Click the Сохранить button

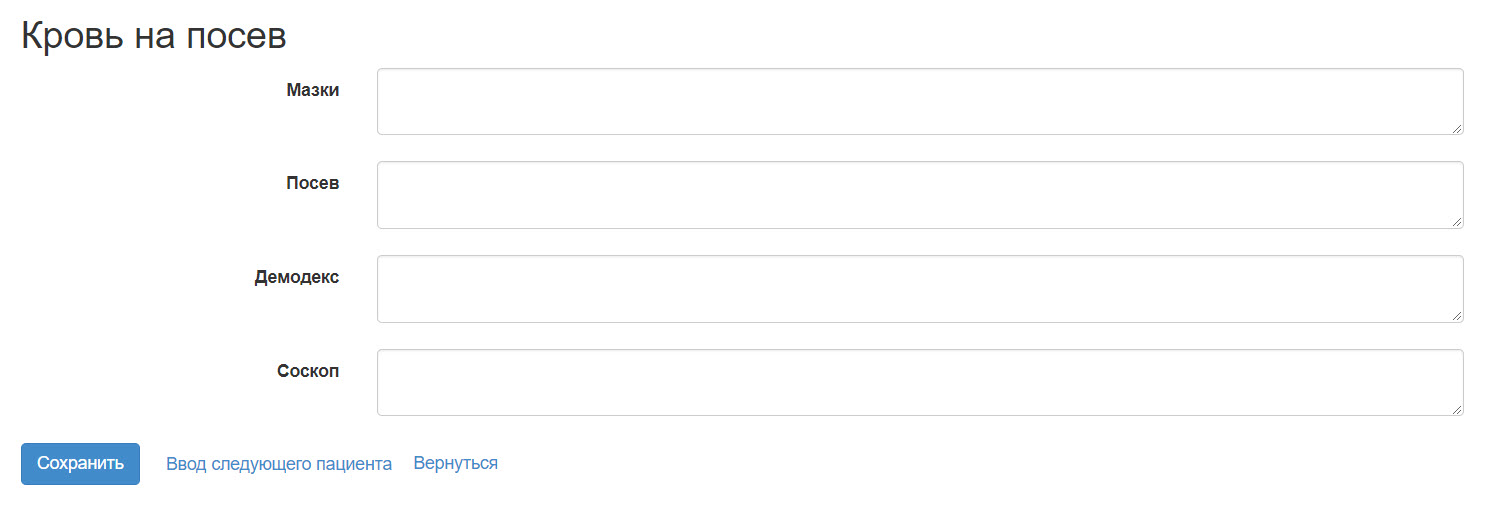(80, 464)
